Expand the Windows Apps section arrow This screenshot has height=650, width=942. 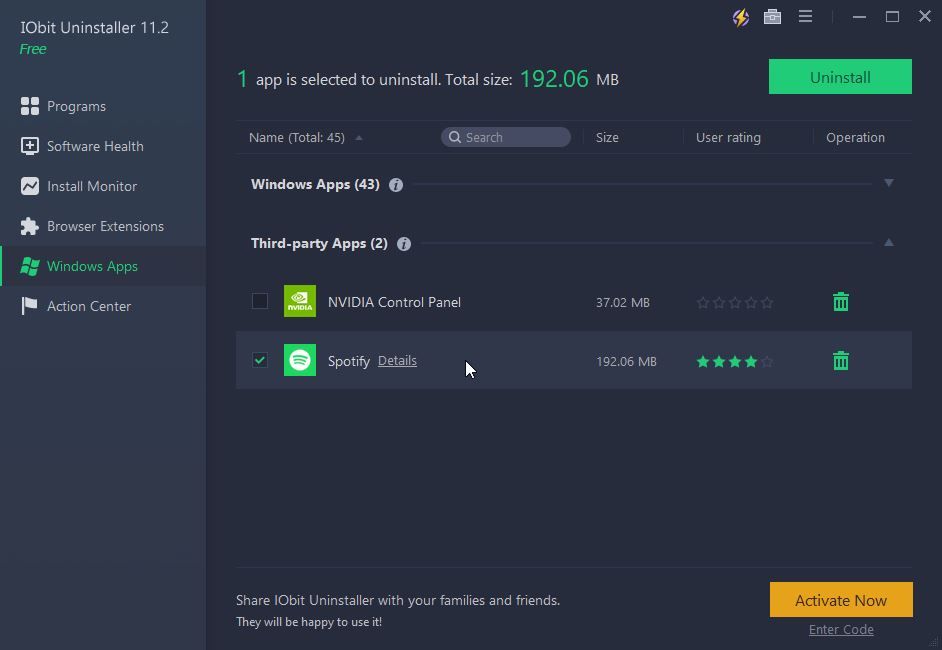(x=888, y=184)
